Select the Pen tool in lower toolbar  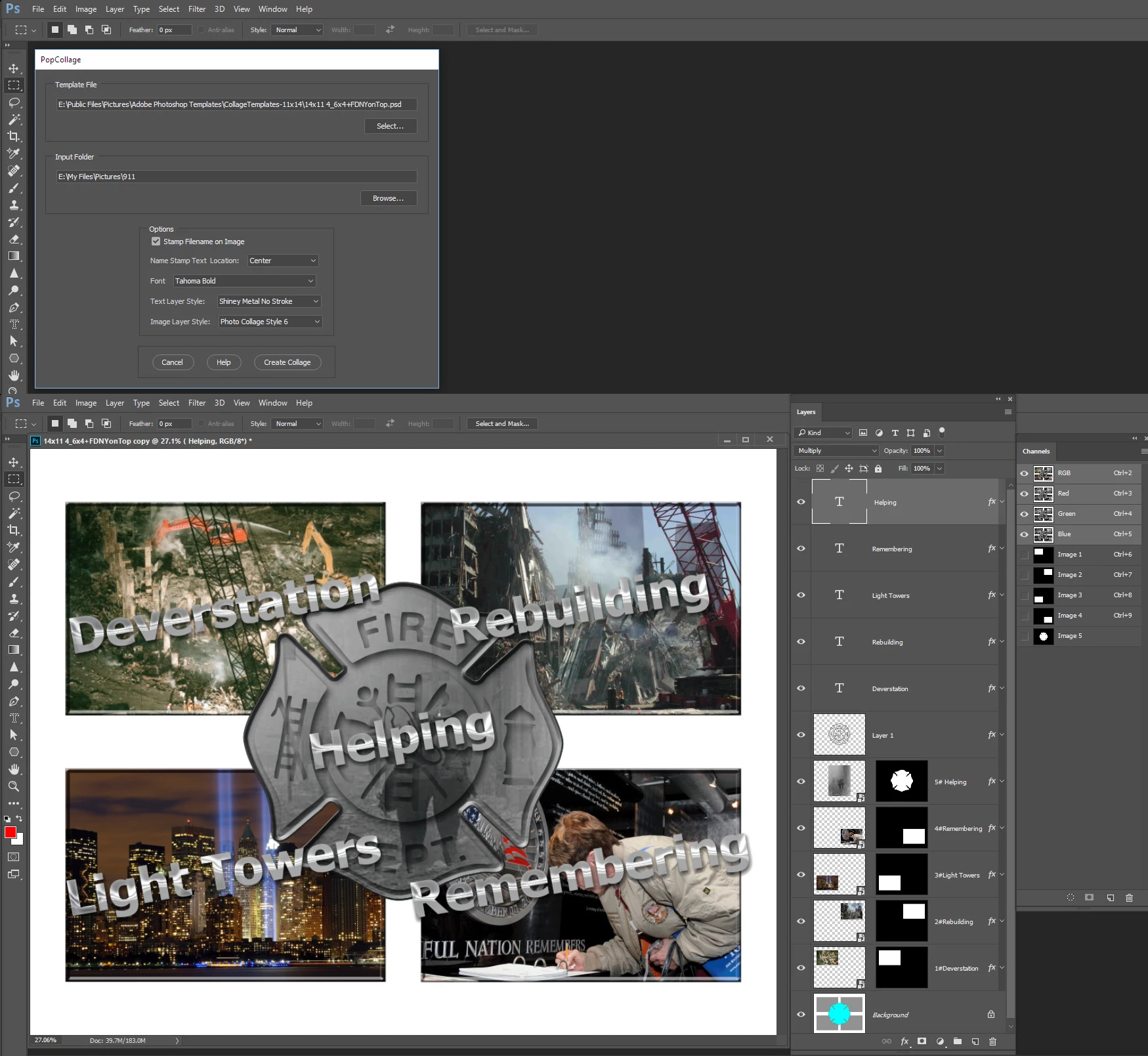(13, 701)
